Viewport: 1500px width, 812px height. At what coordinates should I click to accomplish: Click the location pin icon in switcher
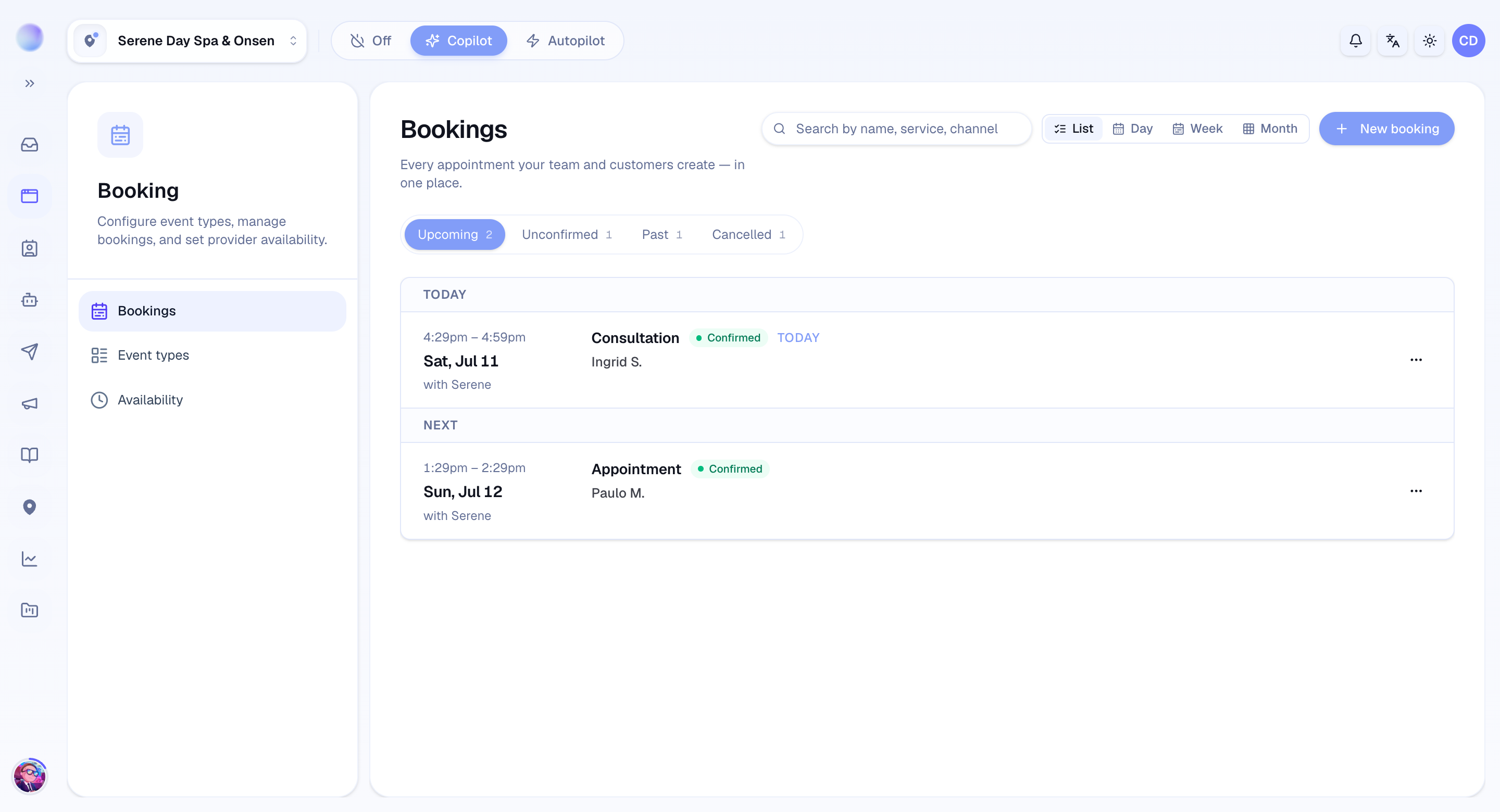(x=90, y=40)
